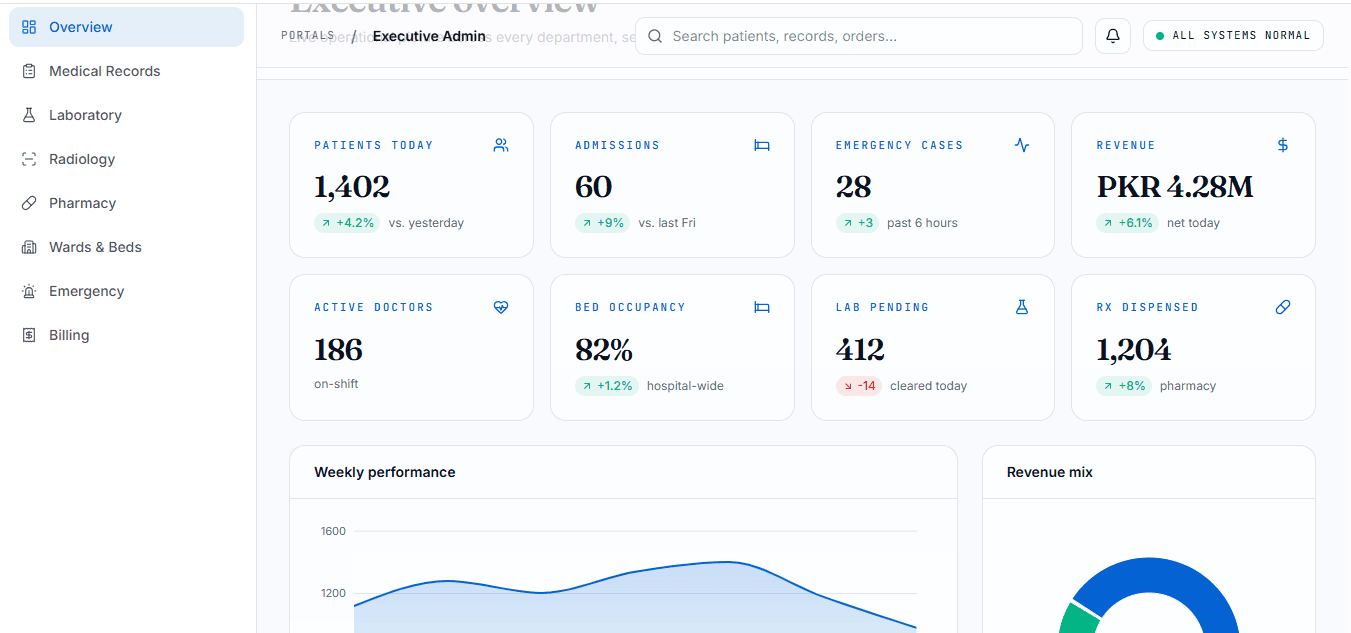1351x633 pixels.
Task: Click the Laboratory flask sidebar icon
Action: point(29,115)
